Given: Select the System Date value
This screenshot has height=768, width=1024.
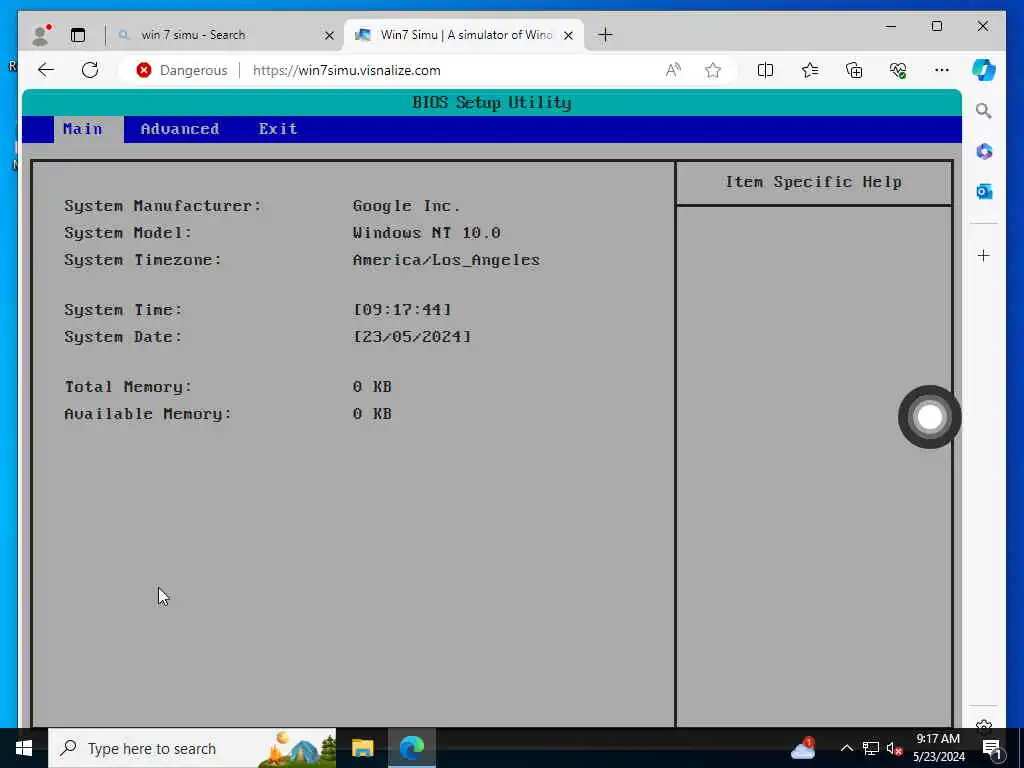Looking at the screenshot, I should click(x=412, y=336).
